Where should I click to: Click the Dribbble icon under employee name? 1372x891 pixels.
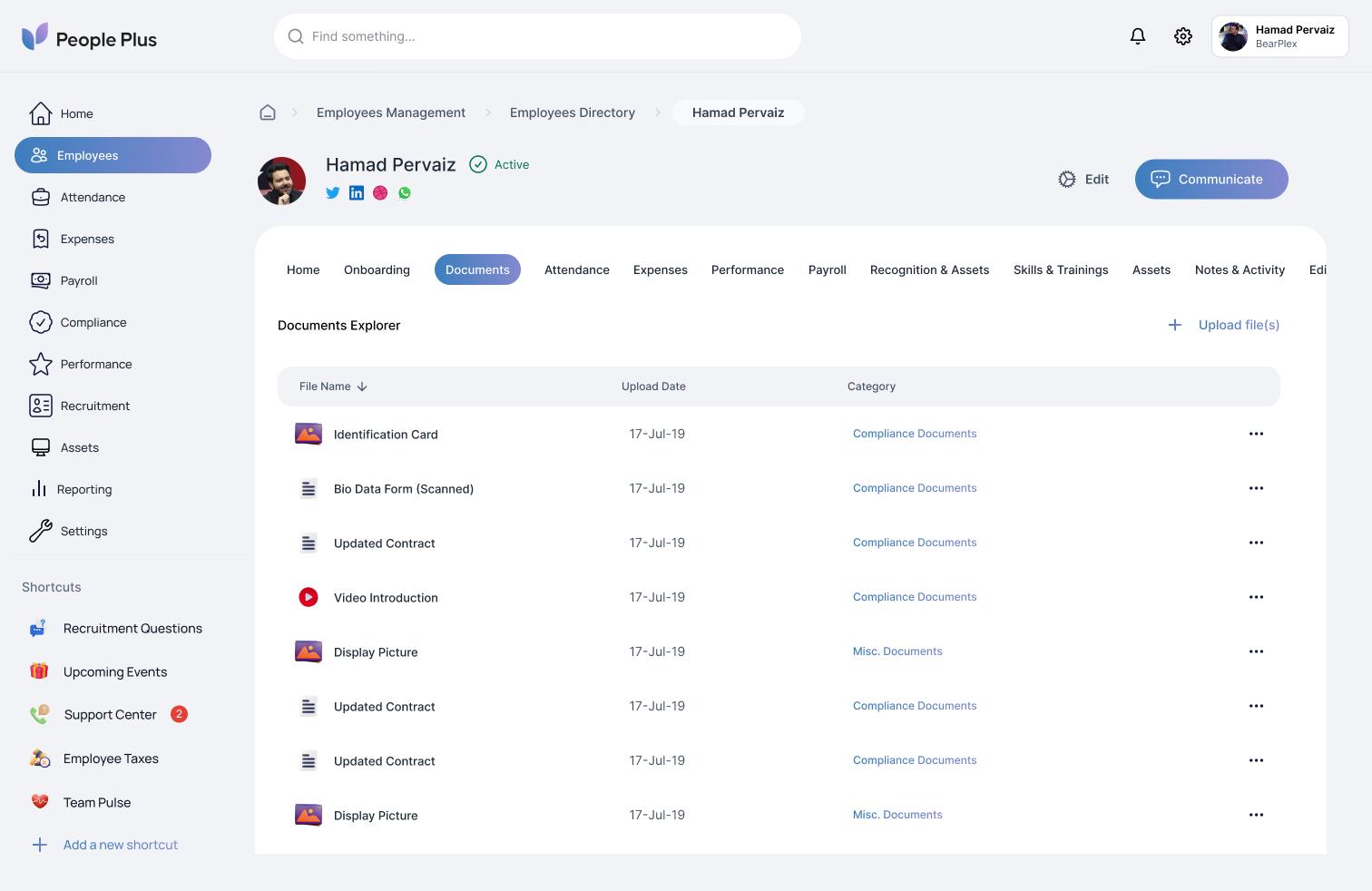[x=380, y=192]
